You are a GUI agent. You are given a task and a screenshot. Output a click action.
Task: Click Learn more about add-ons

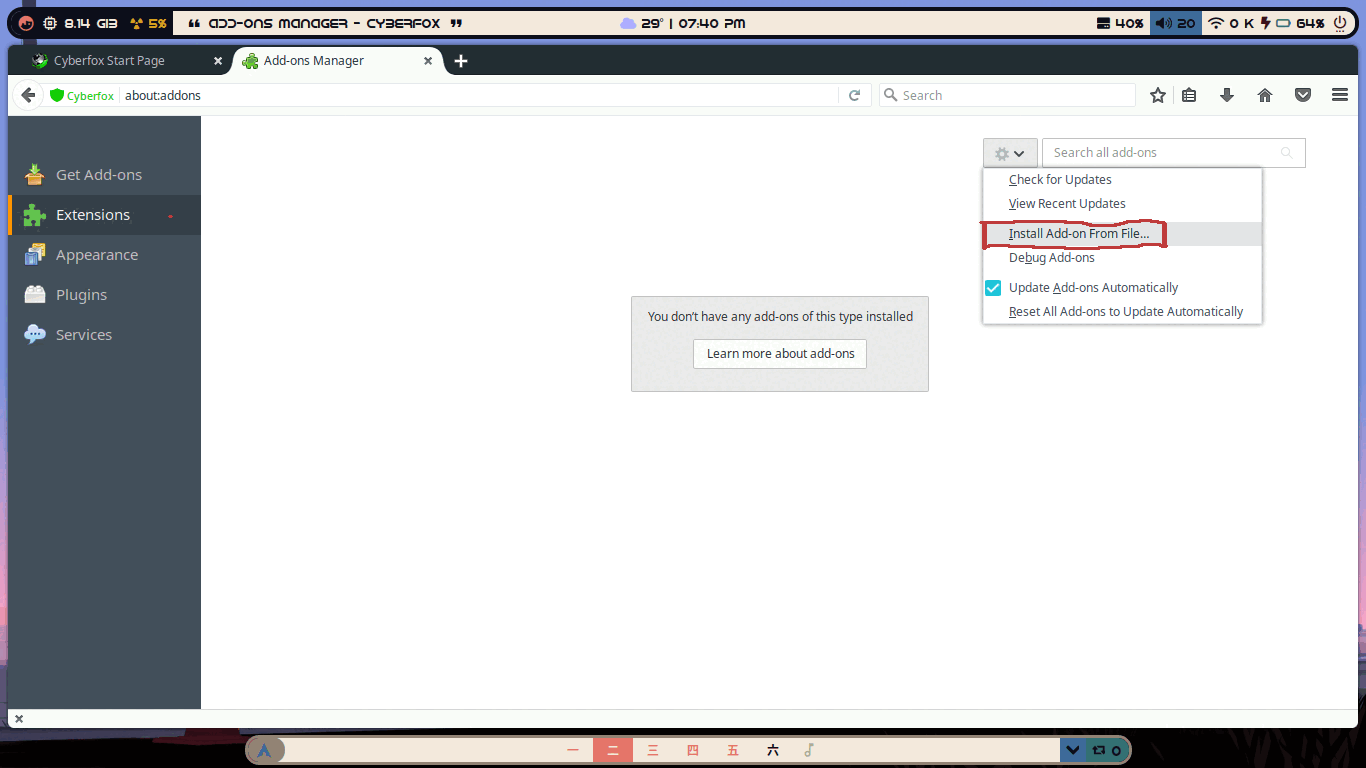point(780,354)
